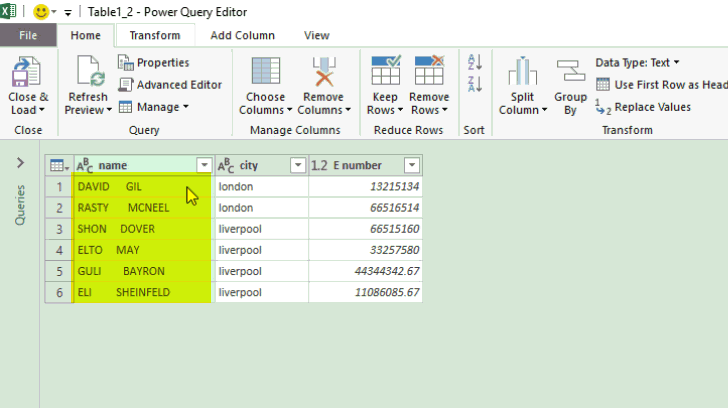
Task: Open the Choose Columns dropdown arrow
Action: [289, 110]
